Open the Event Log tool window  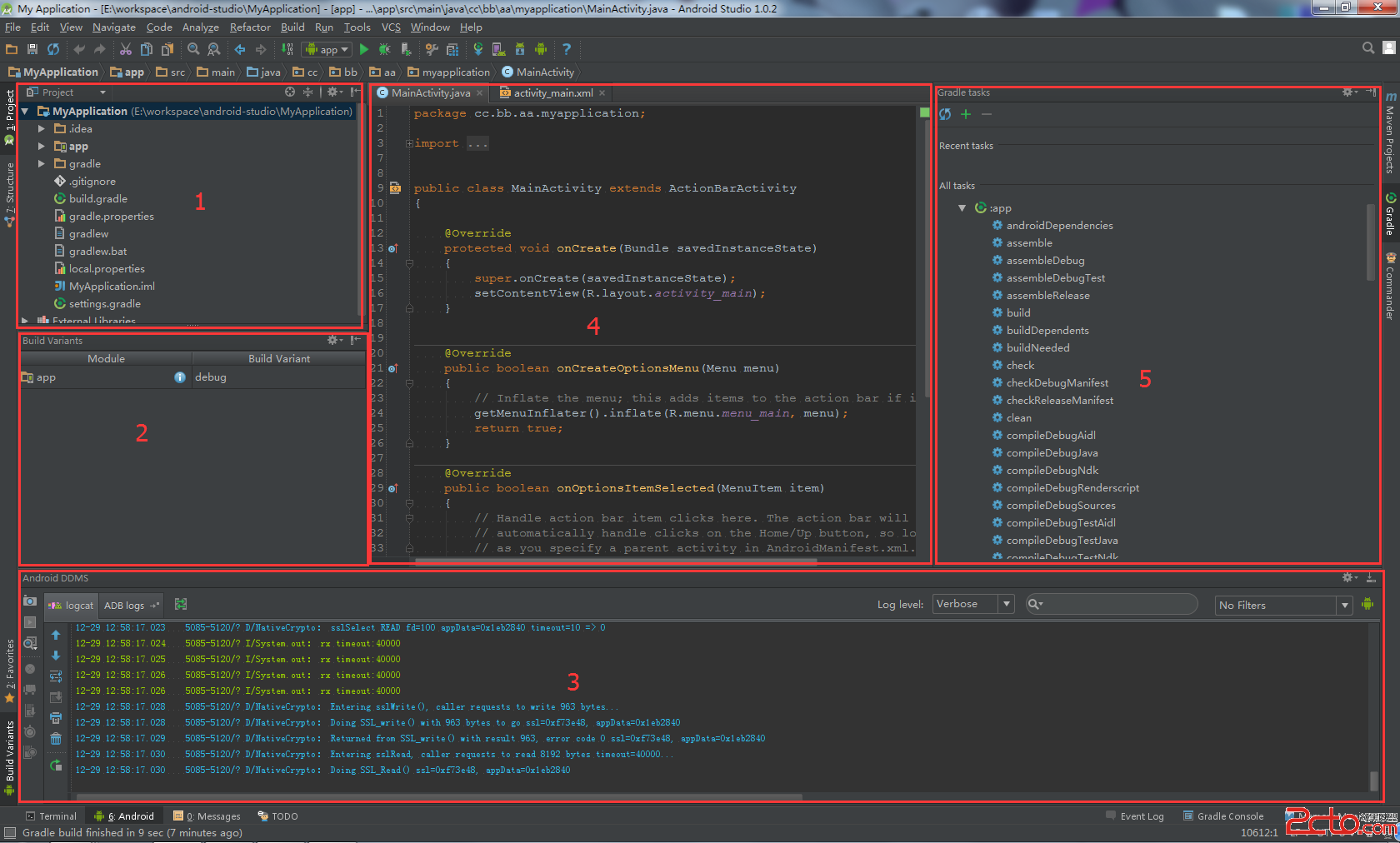click(x=1134, y=816)
